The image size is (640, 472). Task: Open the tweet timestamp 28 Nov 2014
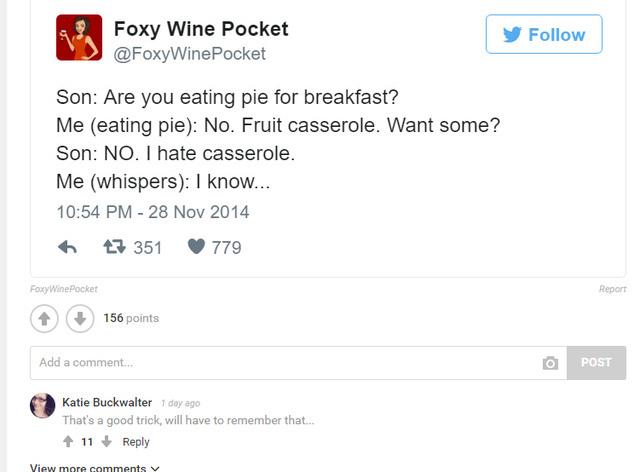pos(153,212)
